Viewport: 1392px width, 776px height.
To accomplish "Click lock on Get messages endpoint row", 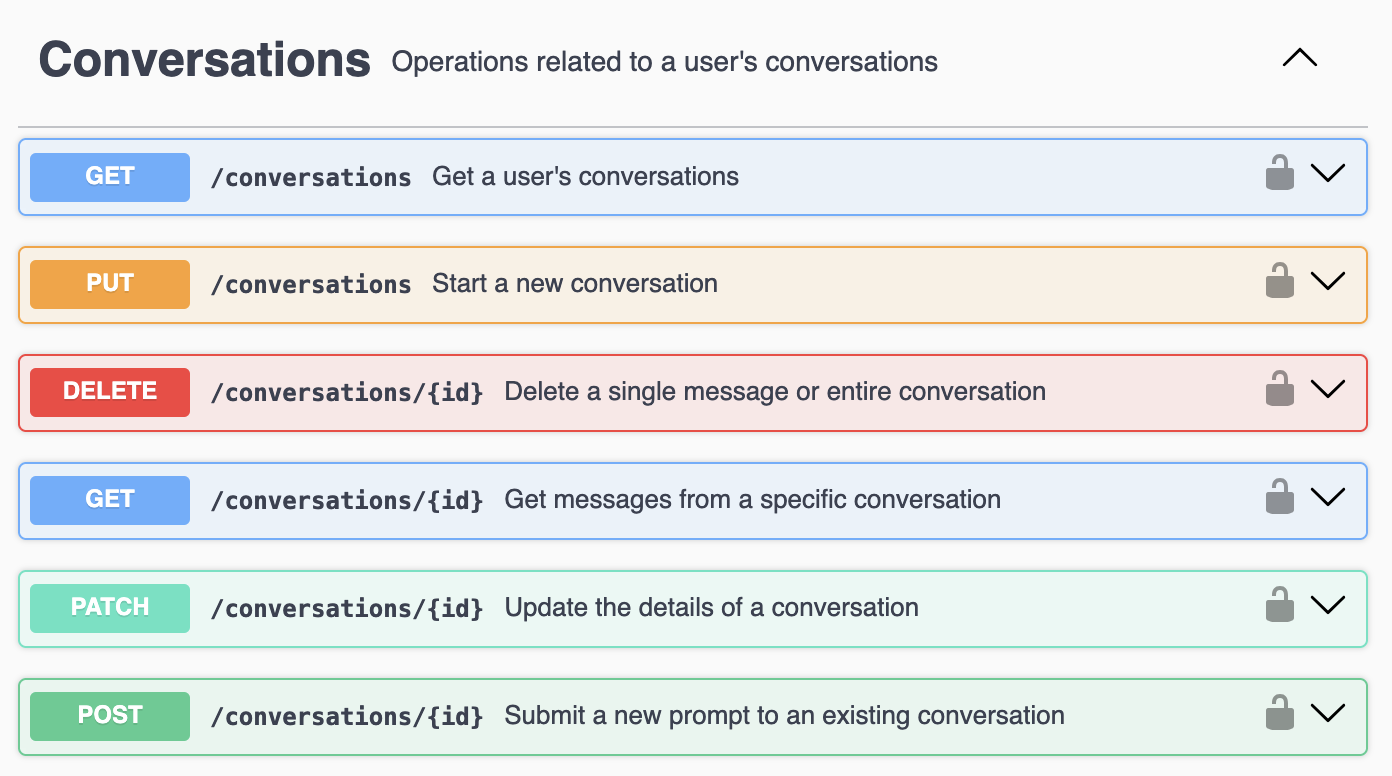I will tap(1280, 498).
